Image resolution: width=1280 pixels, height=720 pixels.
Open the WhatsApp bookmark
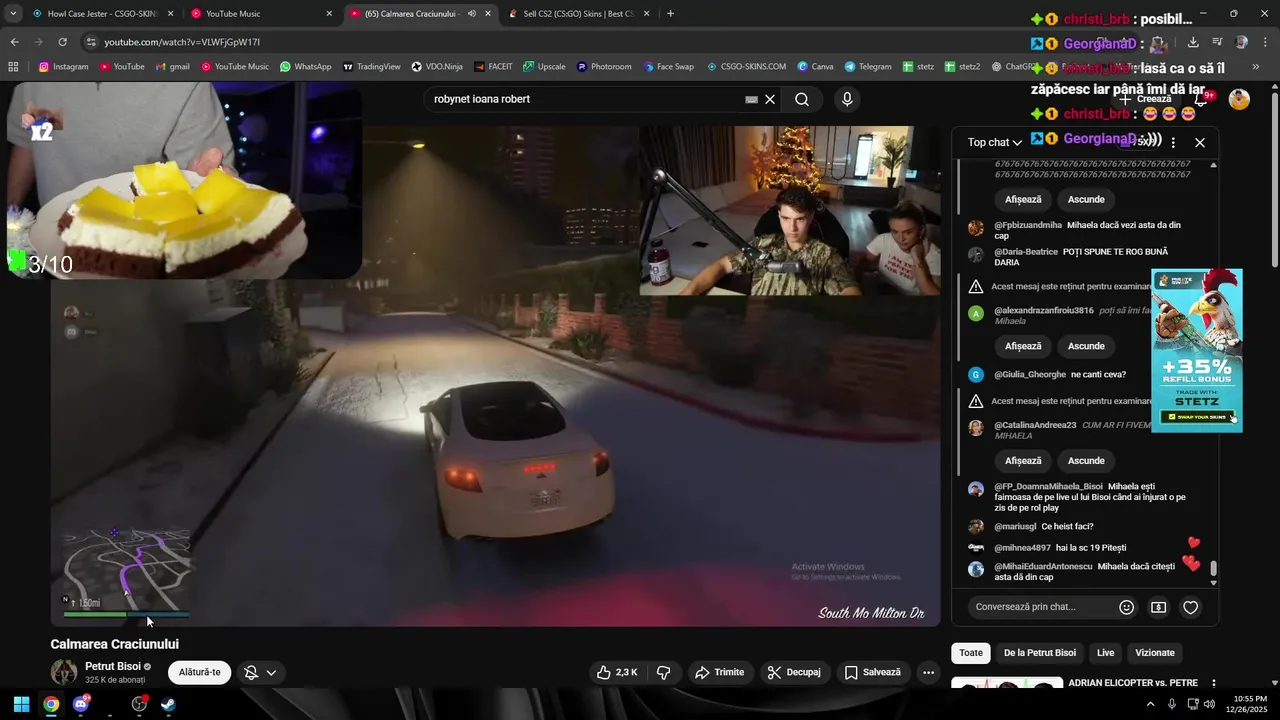coord(305,67)
